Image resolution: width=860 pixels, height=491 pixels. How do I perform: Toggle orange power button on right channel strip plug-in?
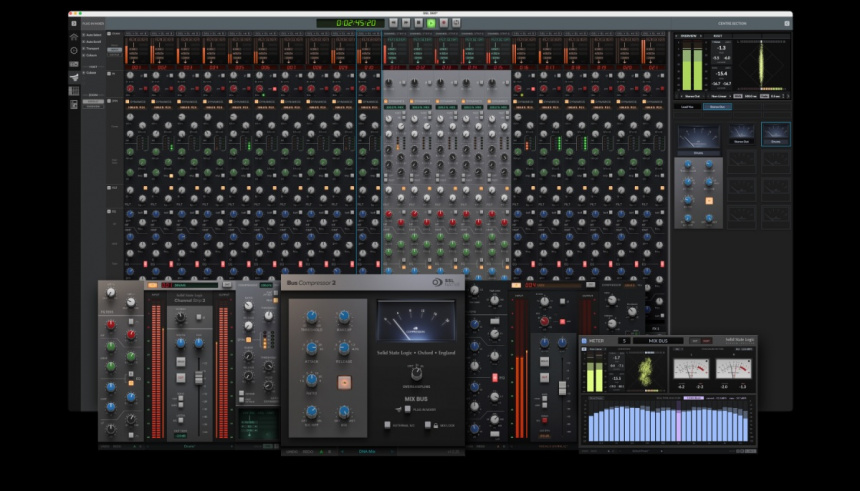pyautogui.click(x=516, y=285)
